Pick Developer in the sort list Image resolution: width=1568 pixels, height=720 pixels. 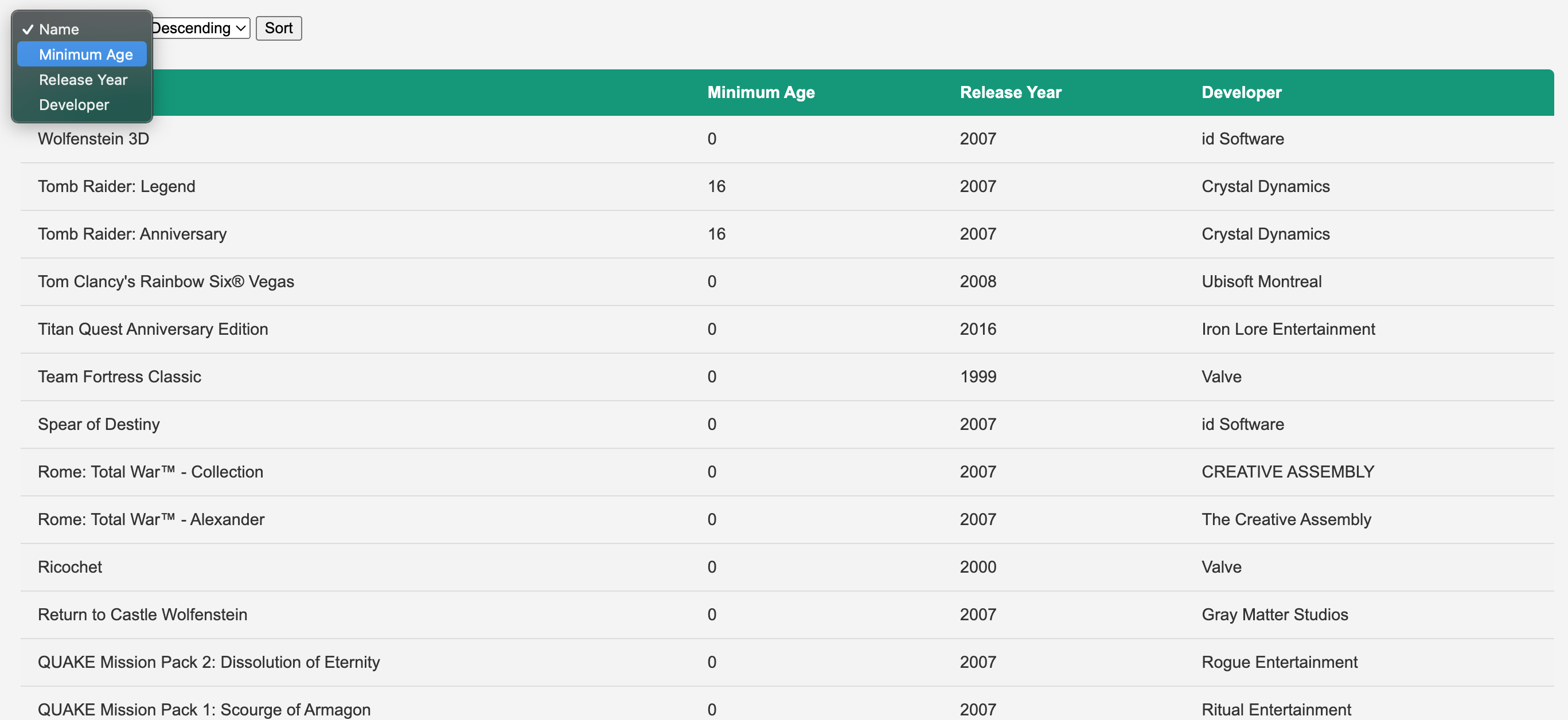[x=81, y=105]
